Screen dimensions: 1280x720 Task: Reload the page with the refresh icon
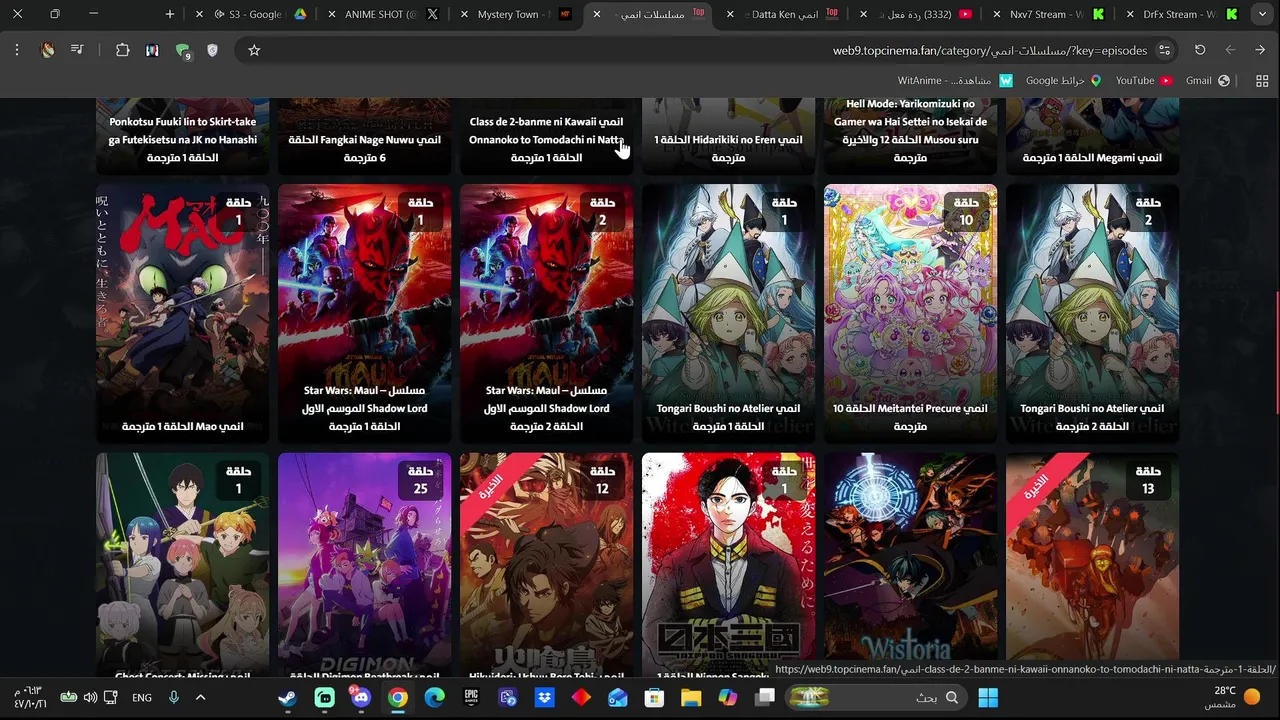coord(1200,50)
